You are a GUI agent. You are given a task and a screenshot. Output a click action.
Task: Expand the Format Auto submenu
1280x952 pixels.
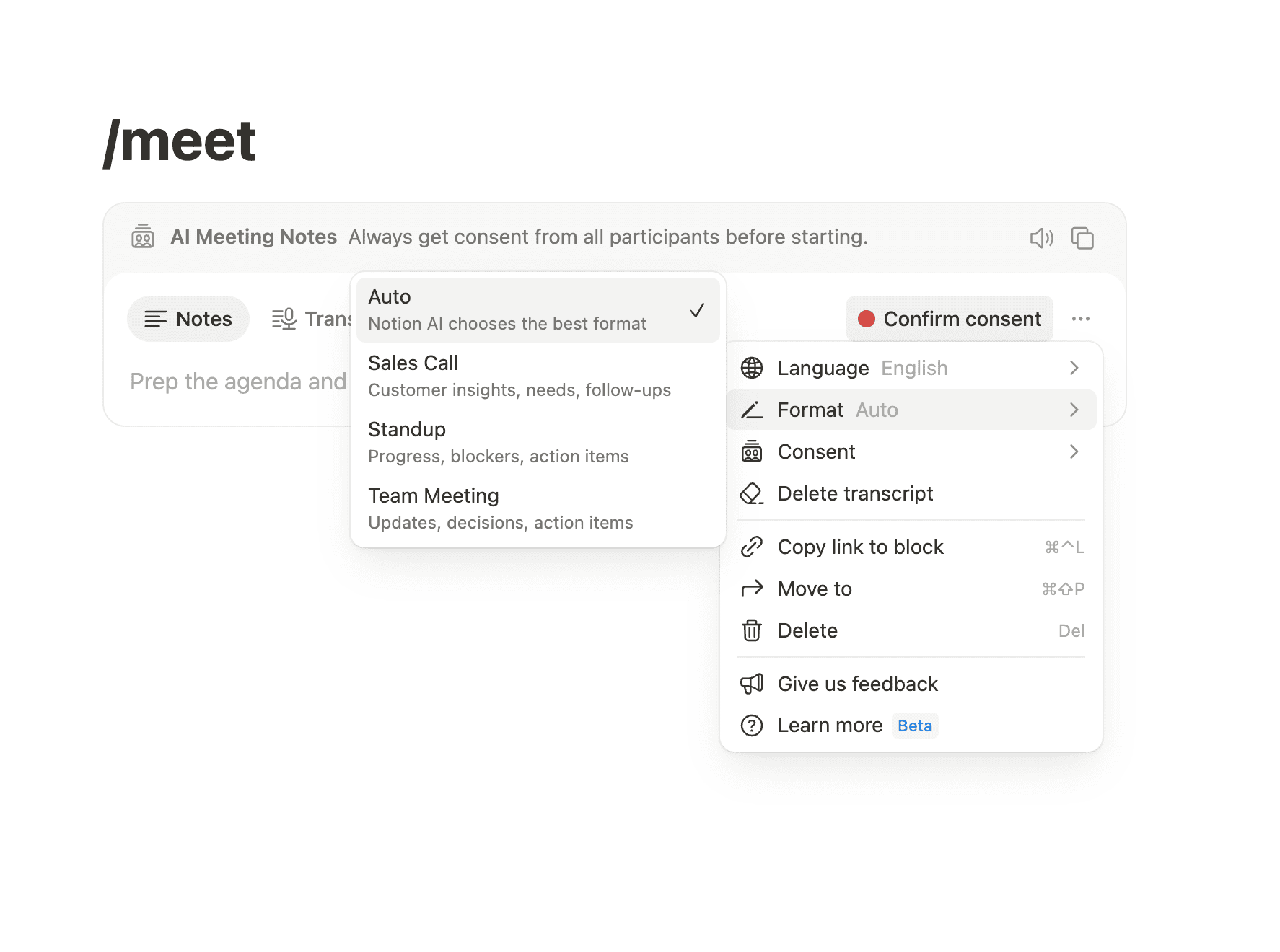coord(911,410)
